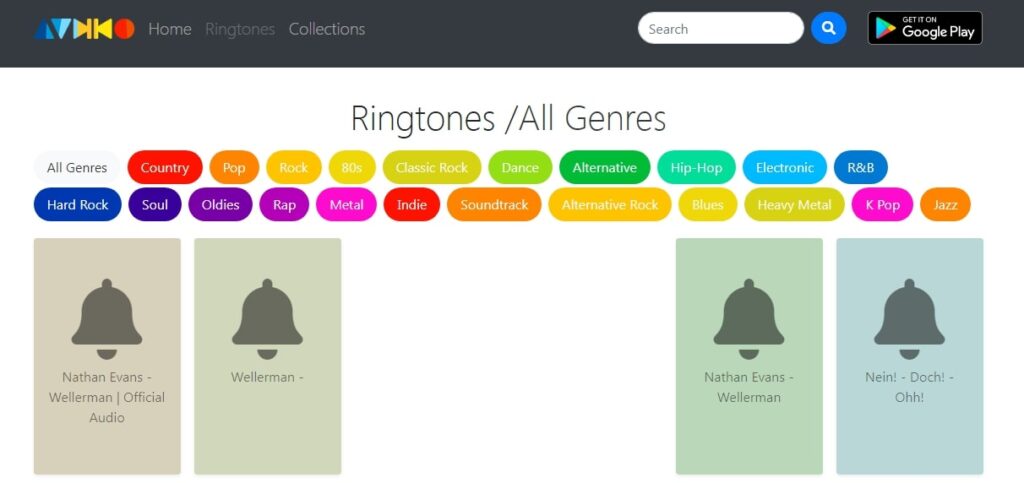Open the Heavy Metal genre tag
The width and height of the screenshot is (1024, 483).
pos(794,205)
